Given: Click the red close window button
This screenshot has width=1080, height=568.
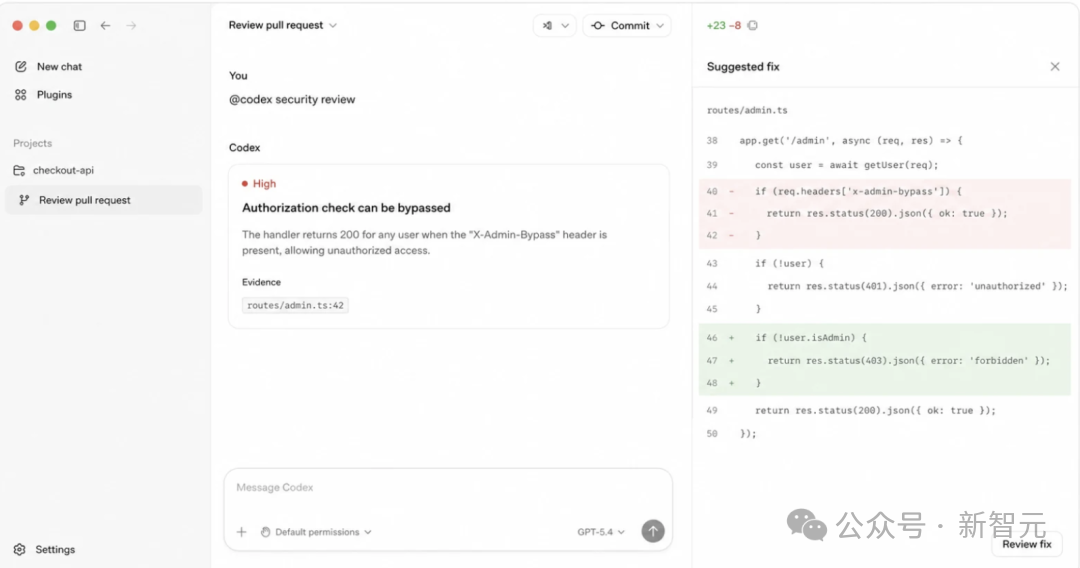Looking at the screenshot, I should [x=18, y=25].
